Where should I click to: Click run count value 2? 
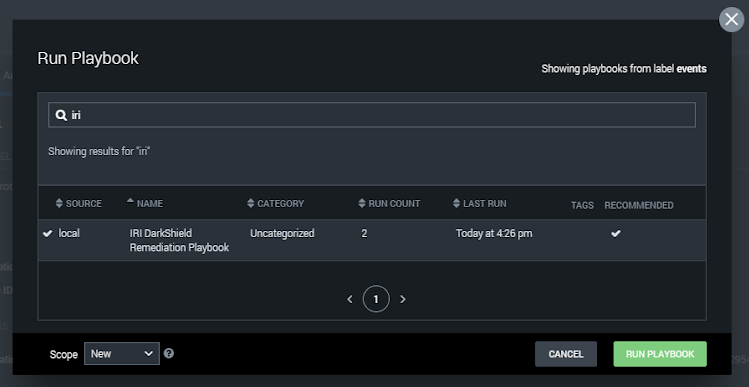(364, 233)
